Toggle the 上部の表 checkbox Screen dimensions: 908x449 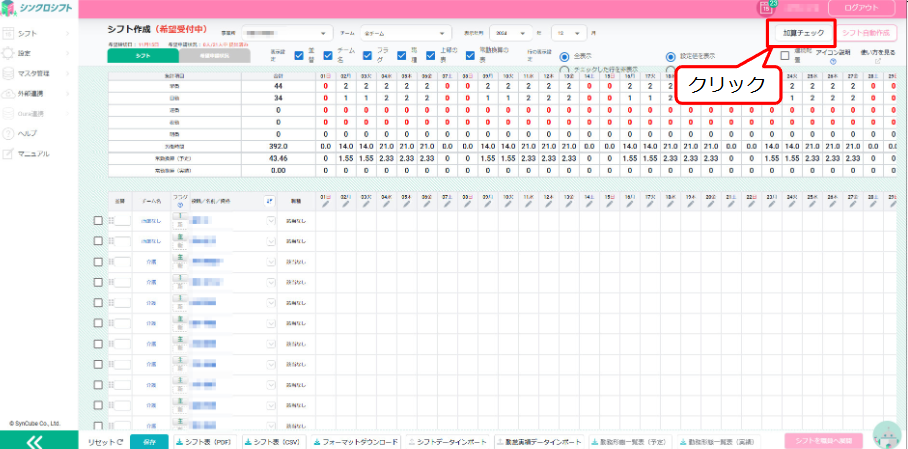click(x=431, y=56)
